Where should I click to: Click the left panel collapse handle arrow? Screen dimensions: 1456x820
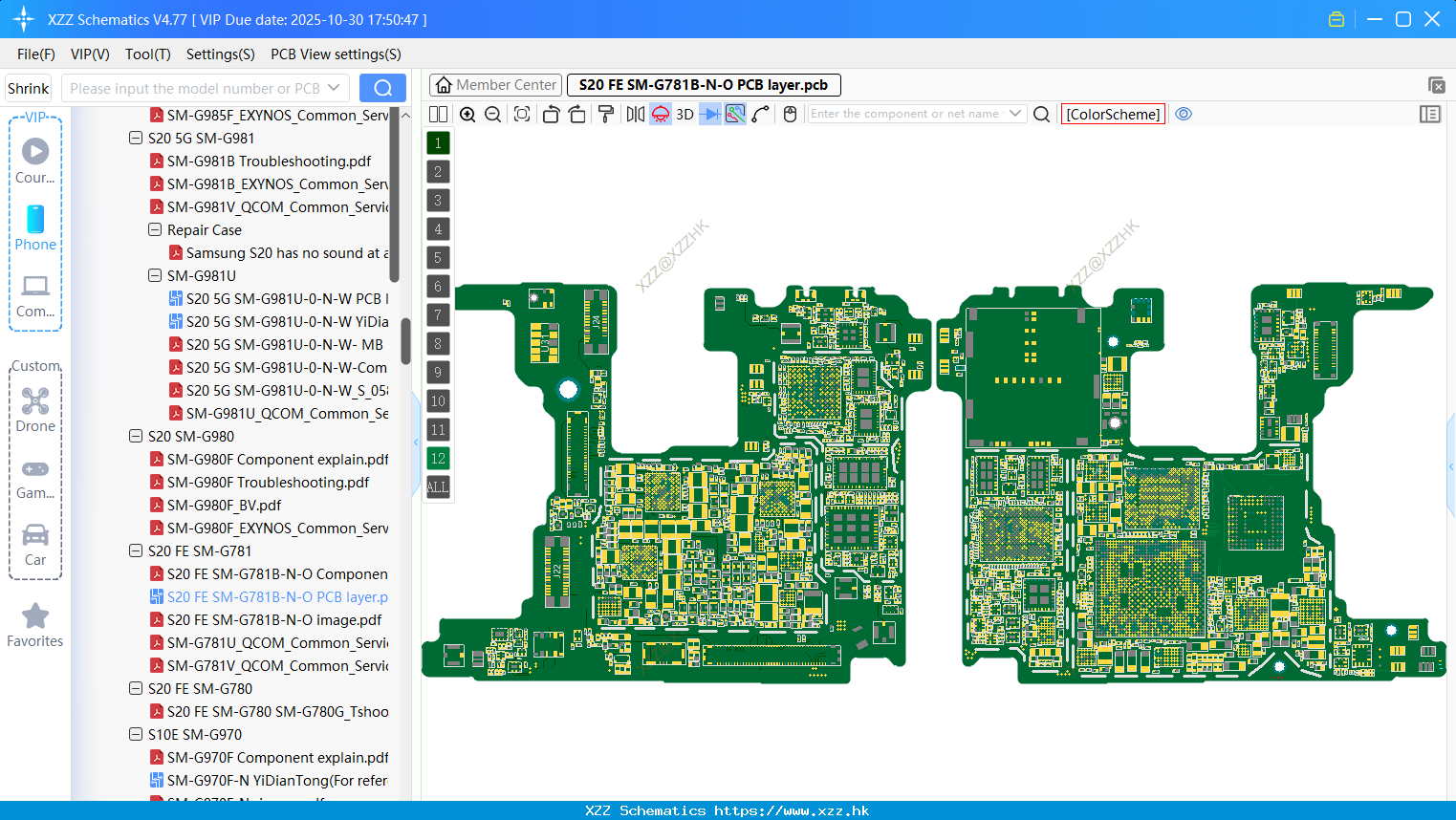[x=416, y=442]
